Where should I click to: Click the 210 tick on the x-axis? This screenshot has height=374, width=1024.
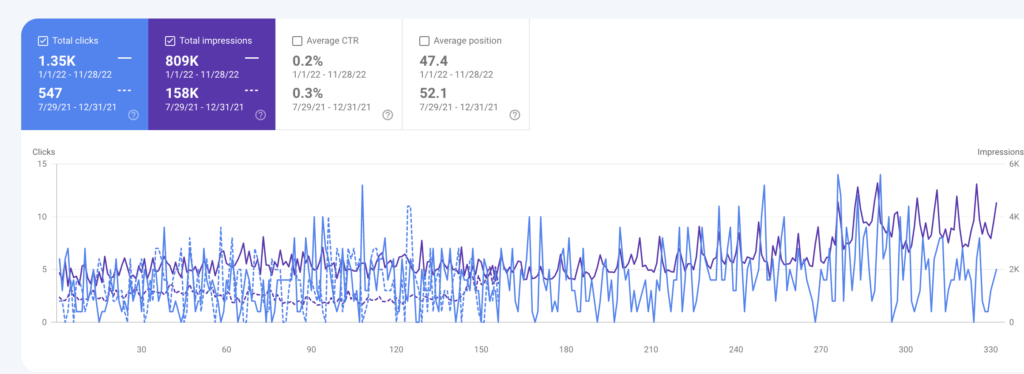click(651, 350)
